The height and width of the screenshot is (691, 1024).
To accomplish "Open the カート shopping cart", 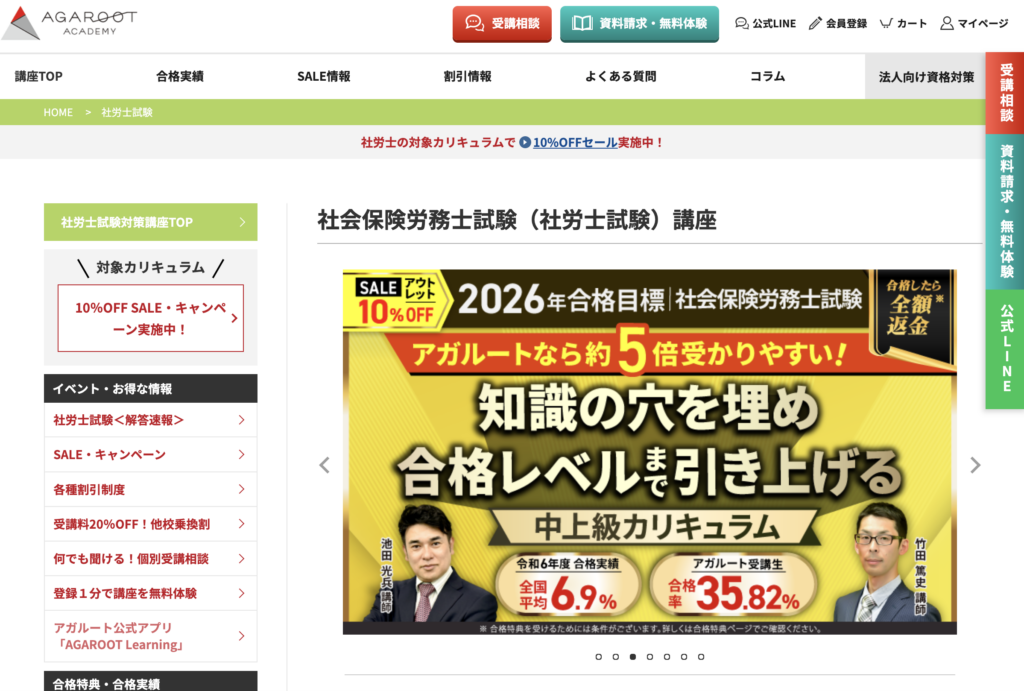I will pyautogui.click(x=886, y=23).
